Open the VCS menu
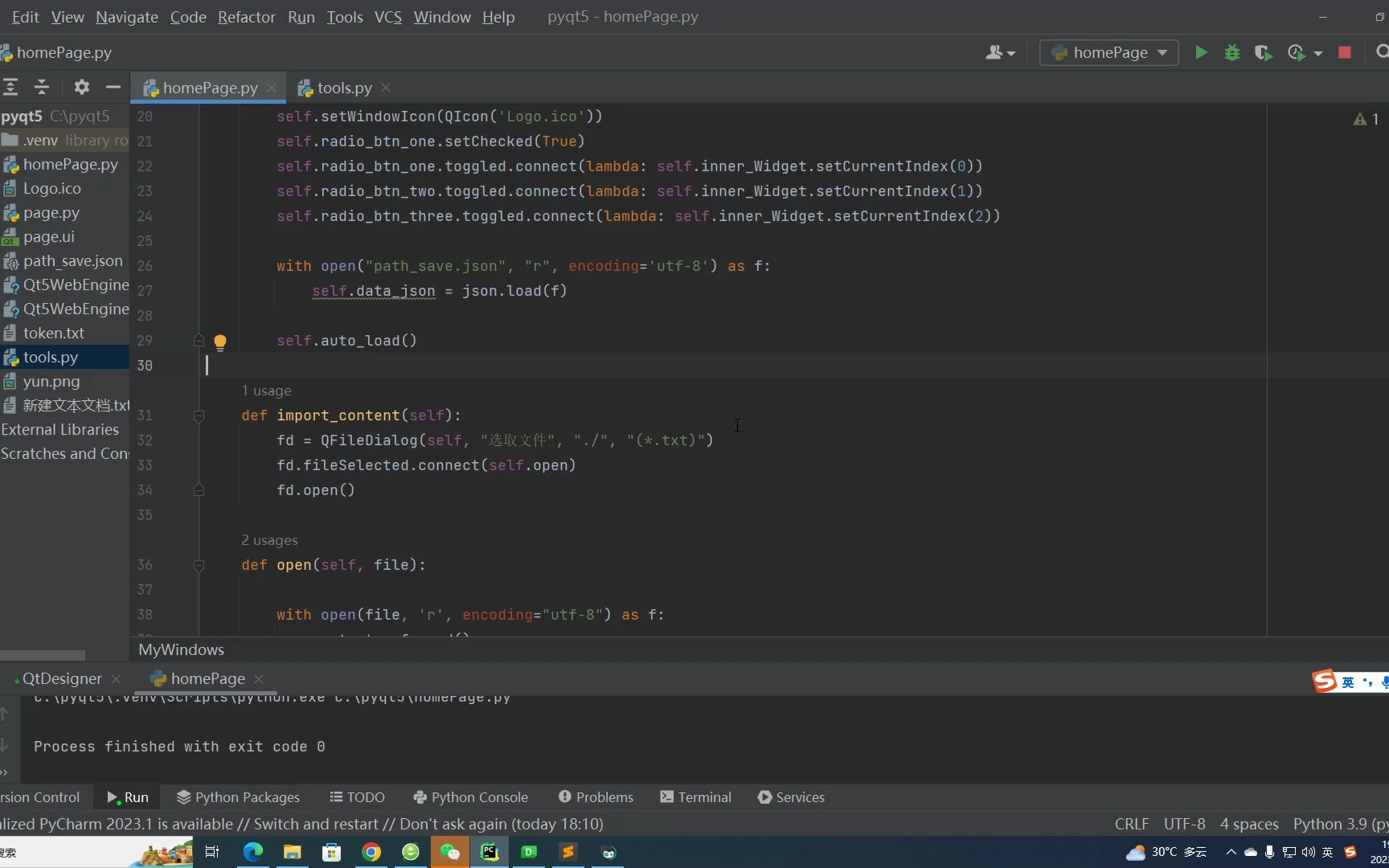The image size is (1389, 868). [x=388, y=17]
